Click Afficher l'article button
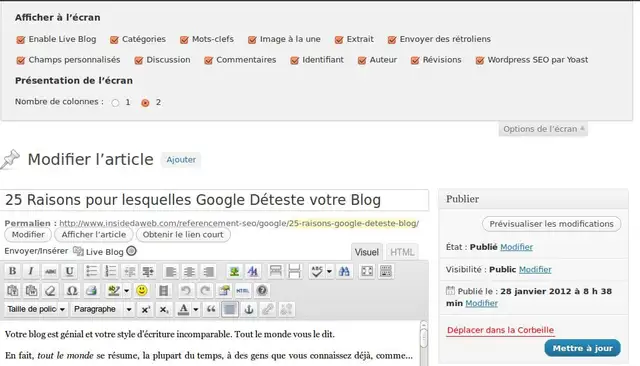 click(94, 235)
